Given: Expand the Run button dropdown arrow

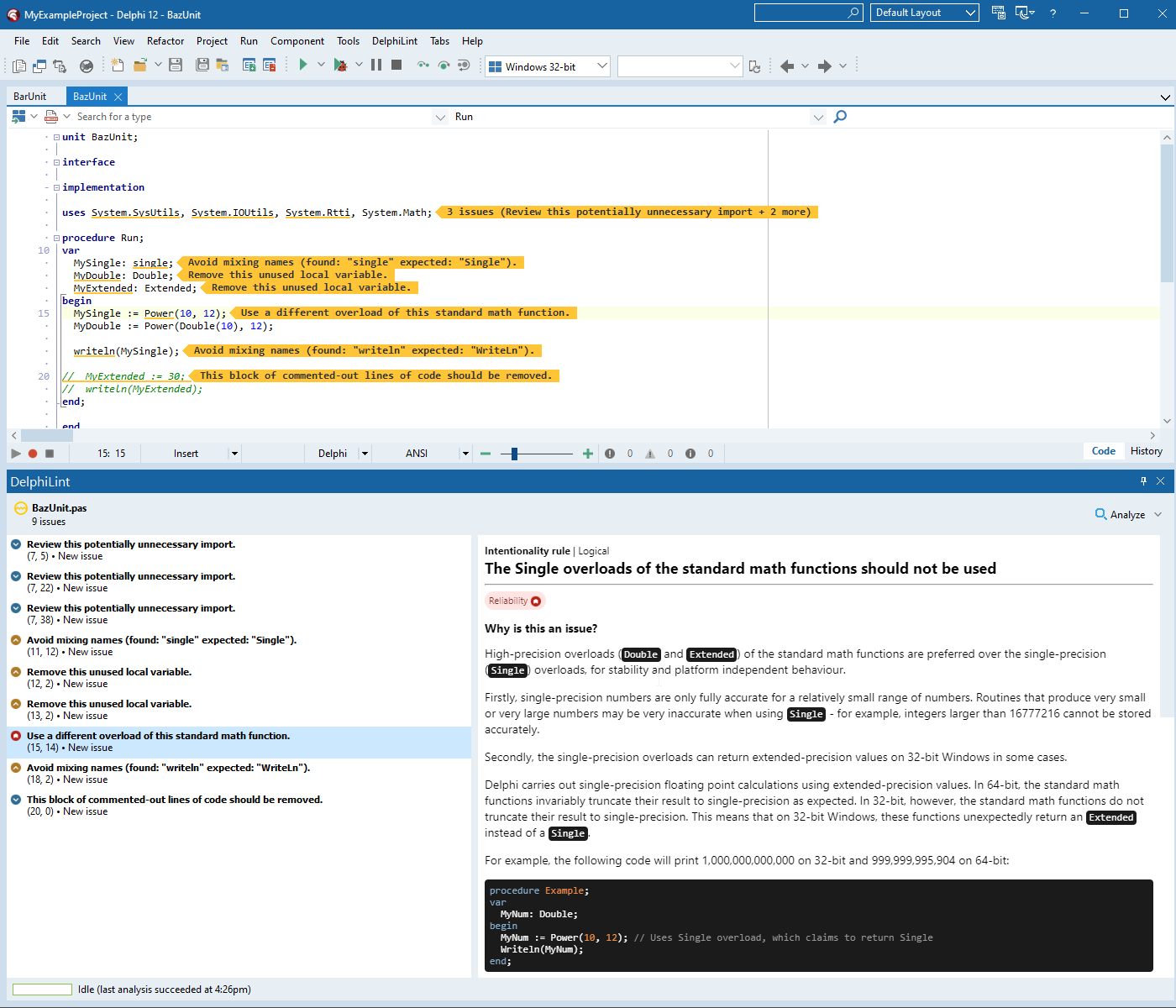Looking at the screenshot, I should click(321, 65).
